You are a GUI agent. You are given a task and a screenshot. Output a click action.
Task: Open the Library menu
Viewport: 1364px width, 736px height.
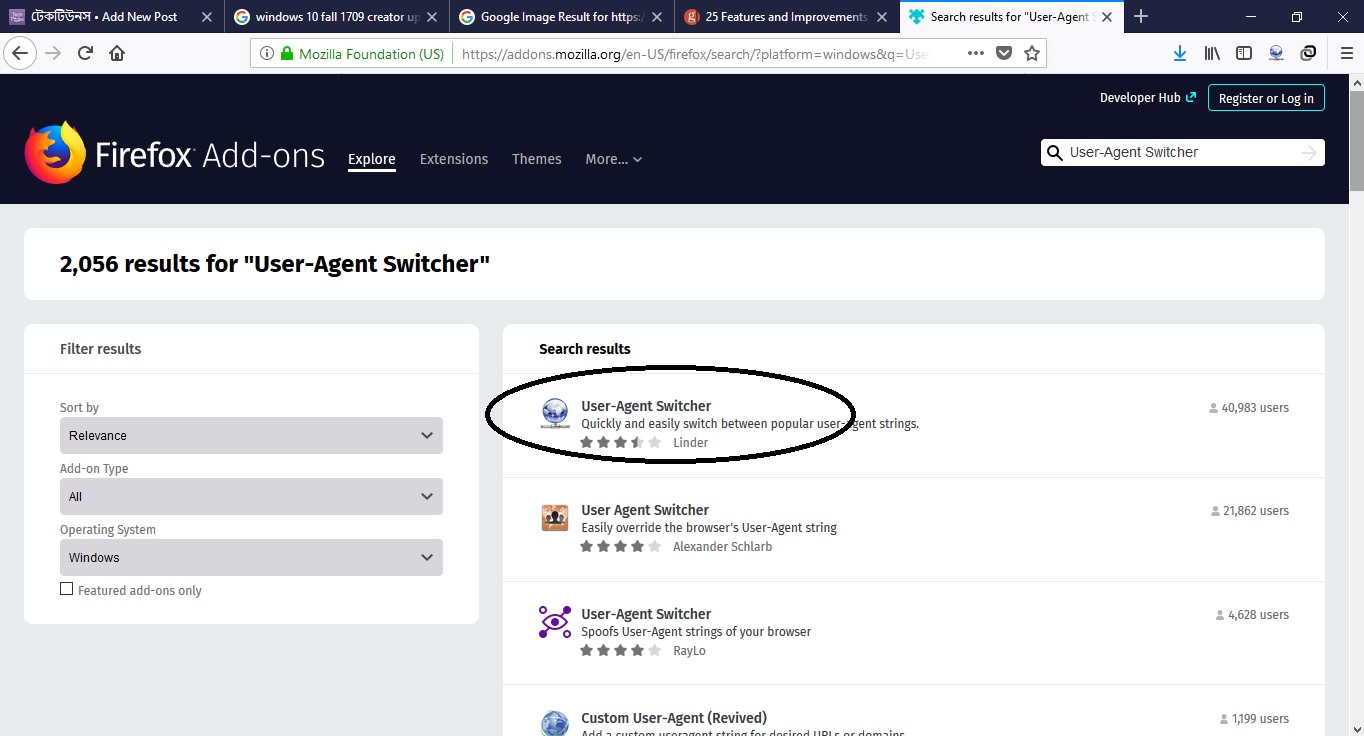1212,54
